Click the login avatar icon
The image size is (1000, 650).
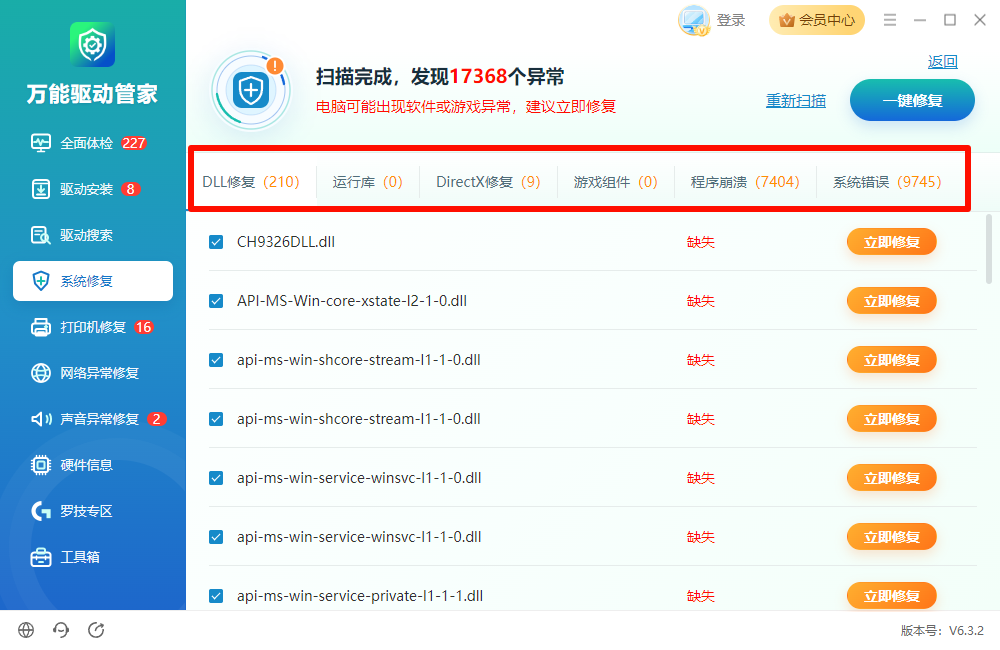coord(694,20)
